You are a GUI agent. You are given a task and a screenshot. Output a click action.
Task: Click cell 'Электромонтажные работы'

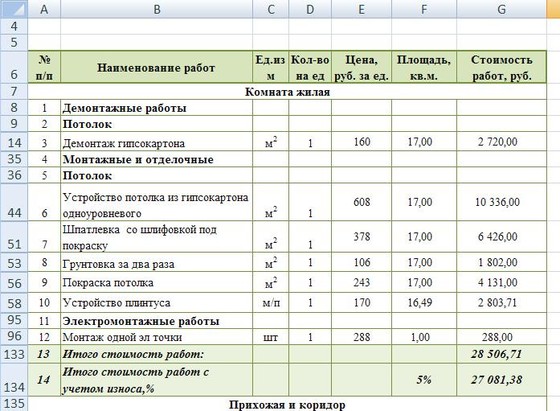coord(156,321)
